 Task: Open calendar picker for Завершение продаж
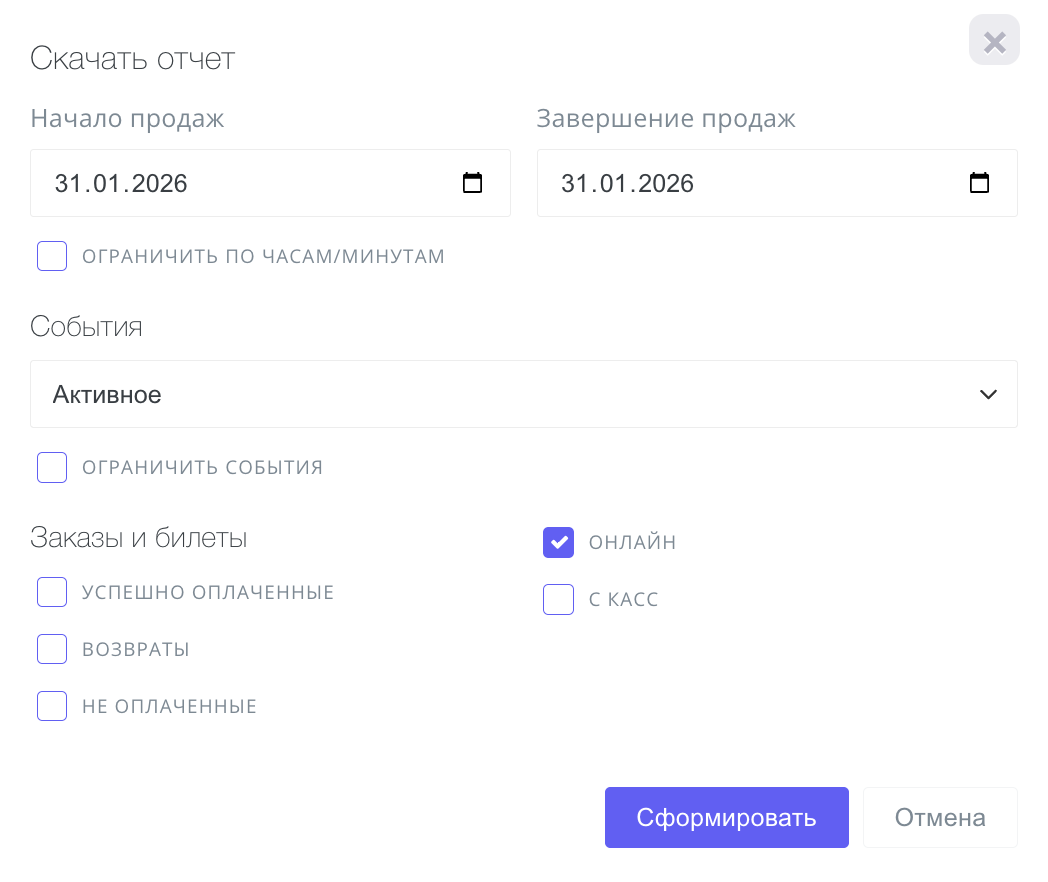coord(979,183)
